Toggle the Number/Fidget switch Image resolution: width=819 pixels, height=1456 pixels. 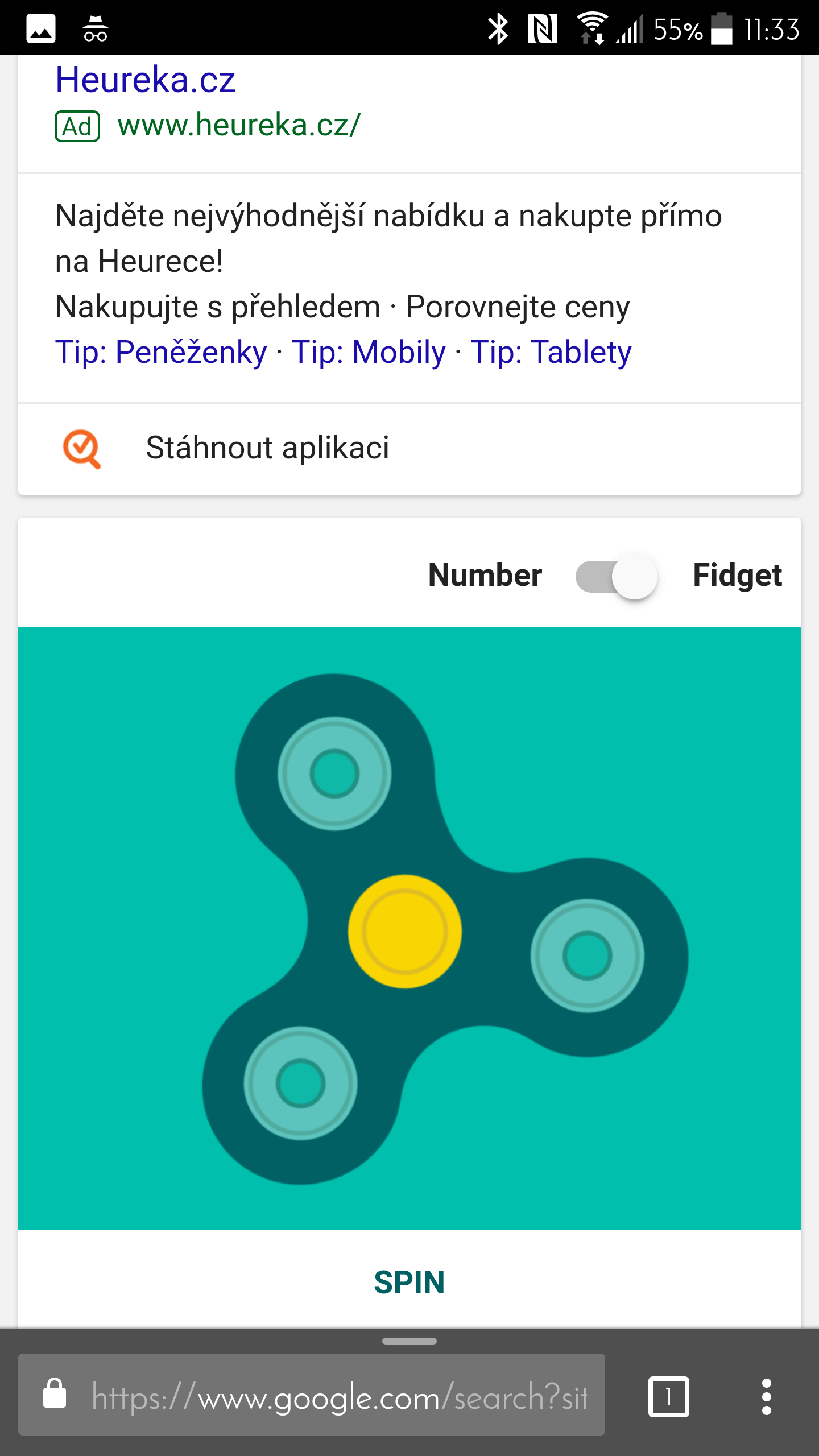click(x=617, y=576)
